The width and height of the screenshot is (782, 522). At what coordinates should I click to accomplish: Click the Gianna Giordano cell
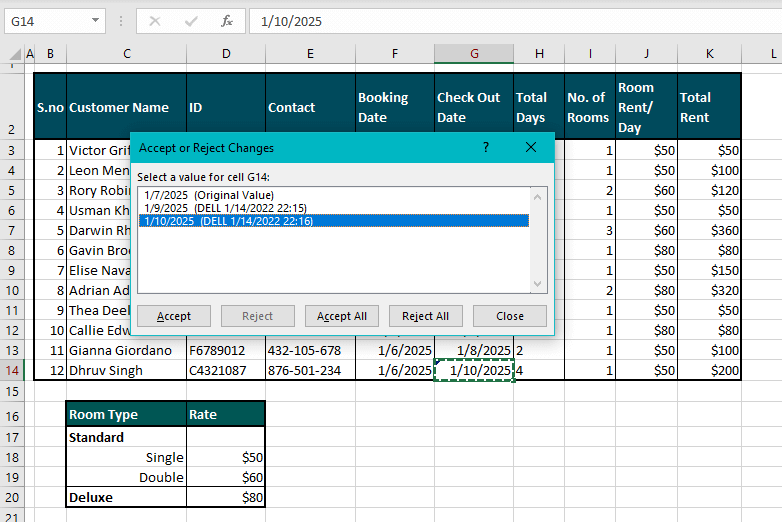point(126,350)
